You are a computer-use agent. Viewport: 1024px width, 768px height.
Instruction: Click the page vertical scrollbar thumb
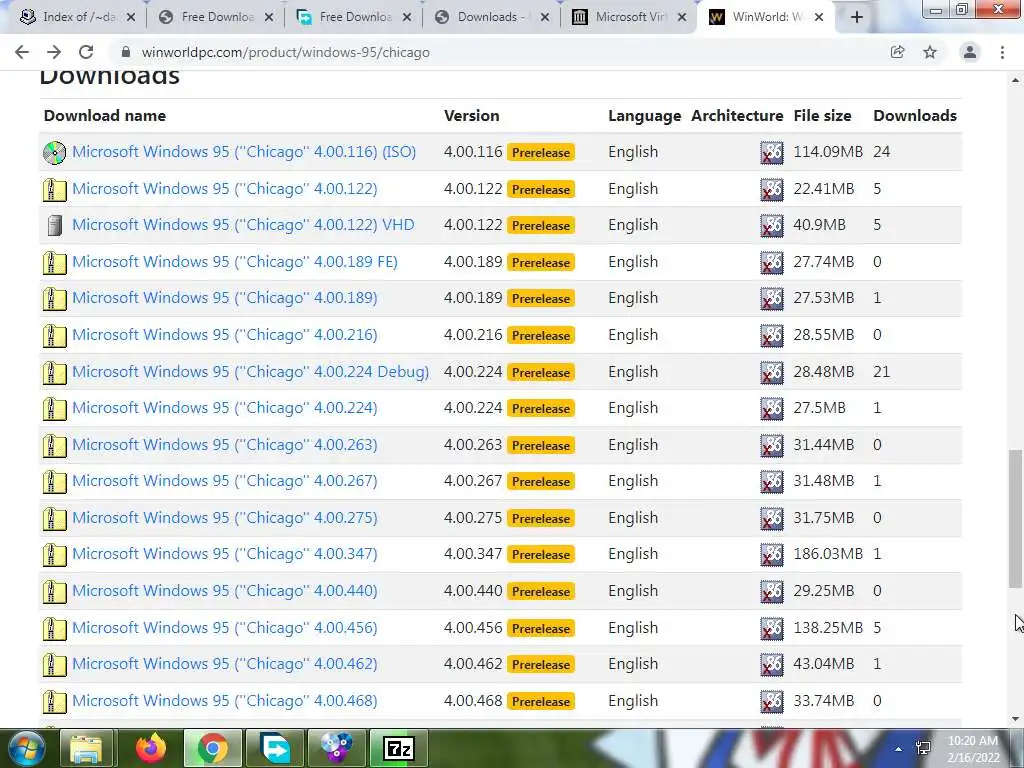1015,519
